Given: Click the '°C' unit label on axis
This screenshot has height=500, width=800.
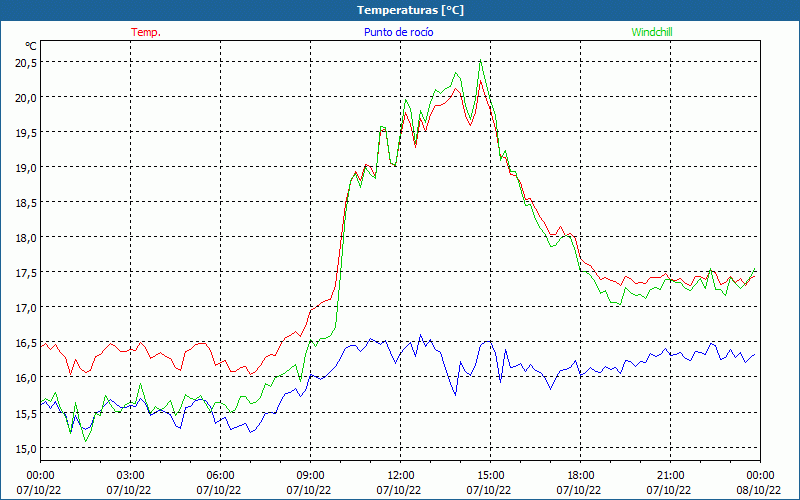Looking at the screenshot, I should point(31,46).
